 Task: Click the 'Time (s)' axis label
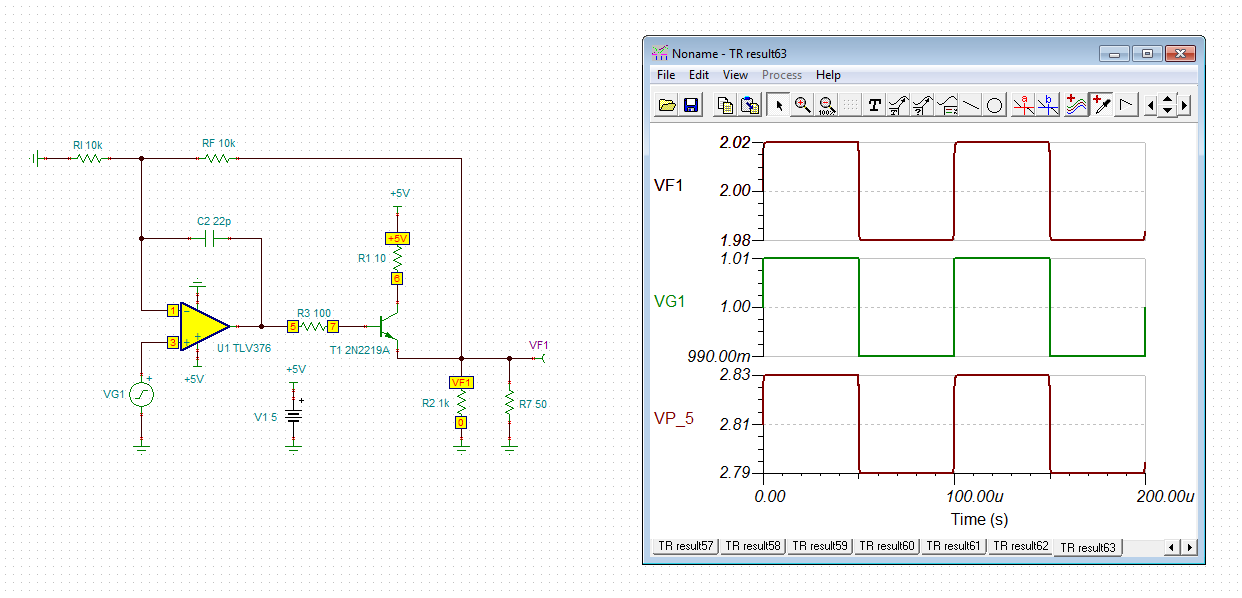pos(979,519)
